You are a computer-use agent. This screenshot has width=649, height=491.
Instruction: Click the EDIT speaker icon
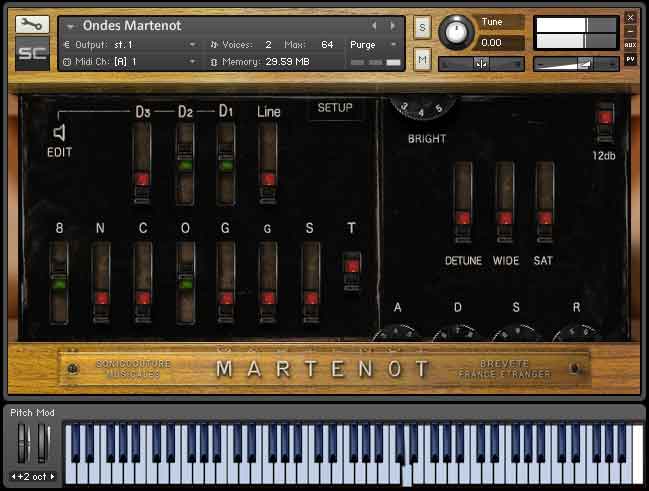60,132
